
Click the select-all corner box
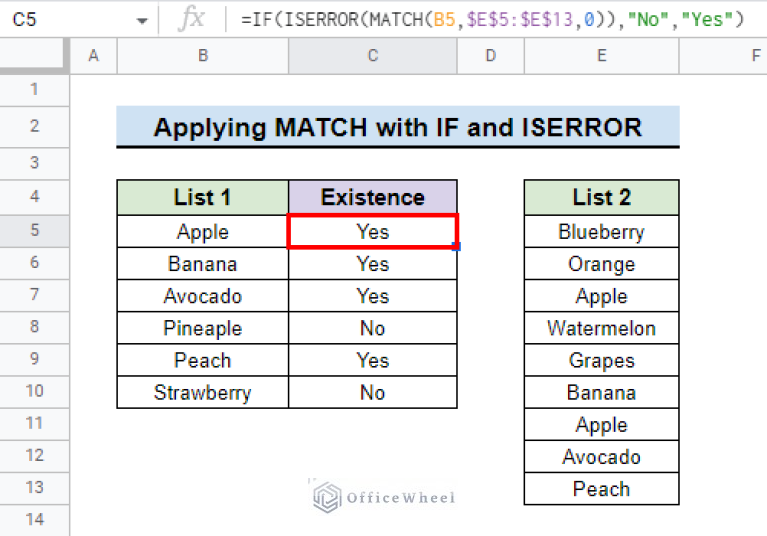34,56
